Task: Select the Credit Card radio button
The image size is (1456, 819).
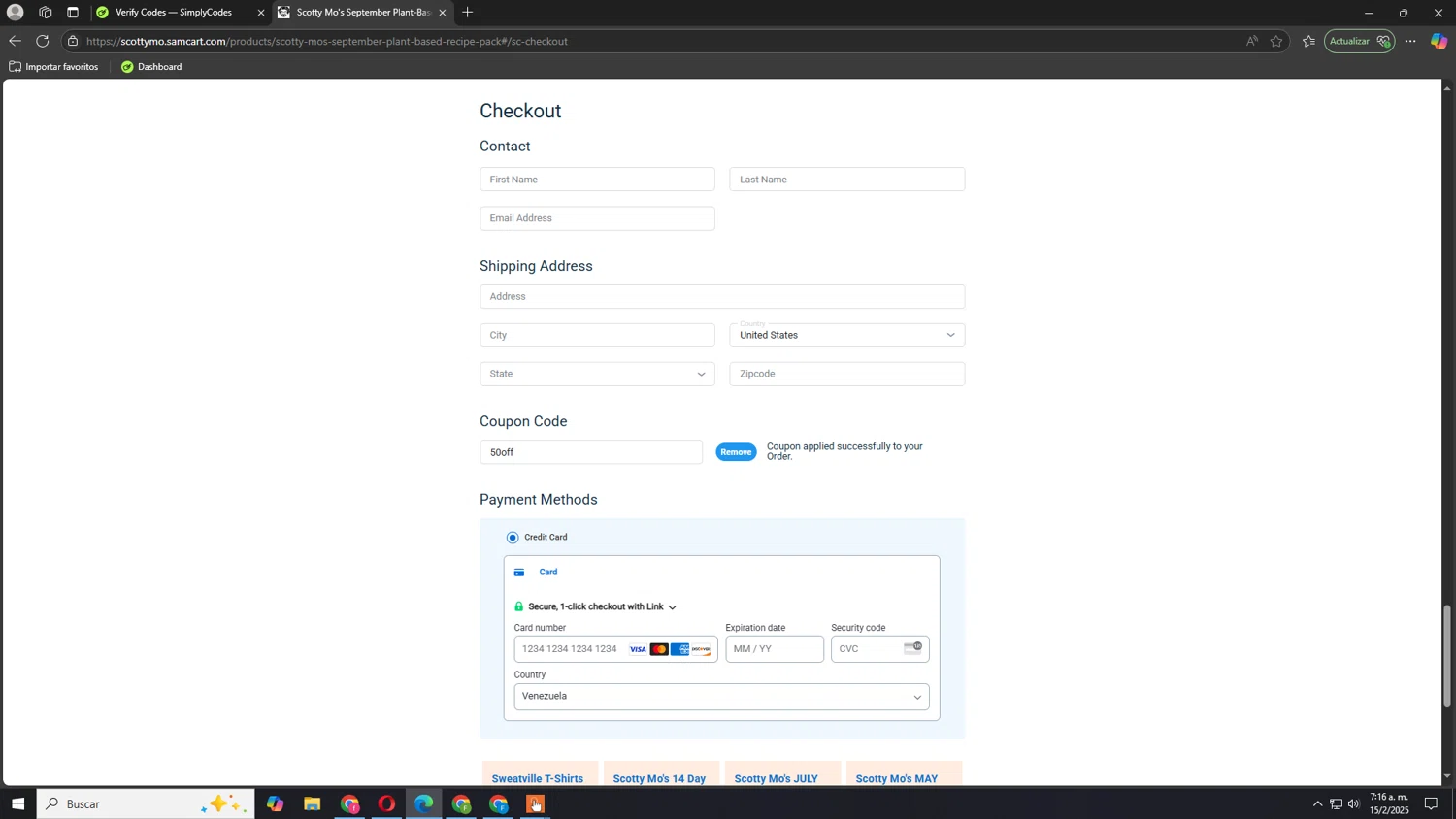Action: (513, 538)
